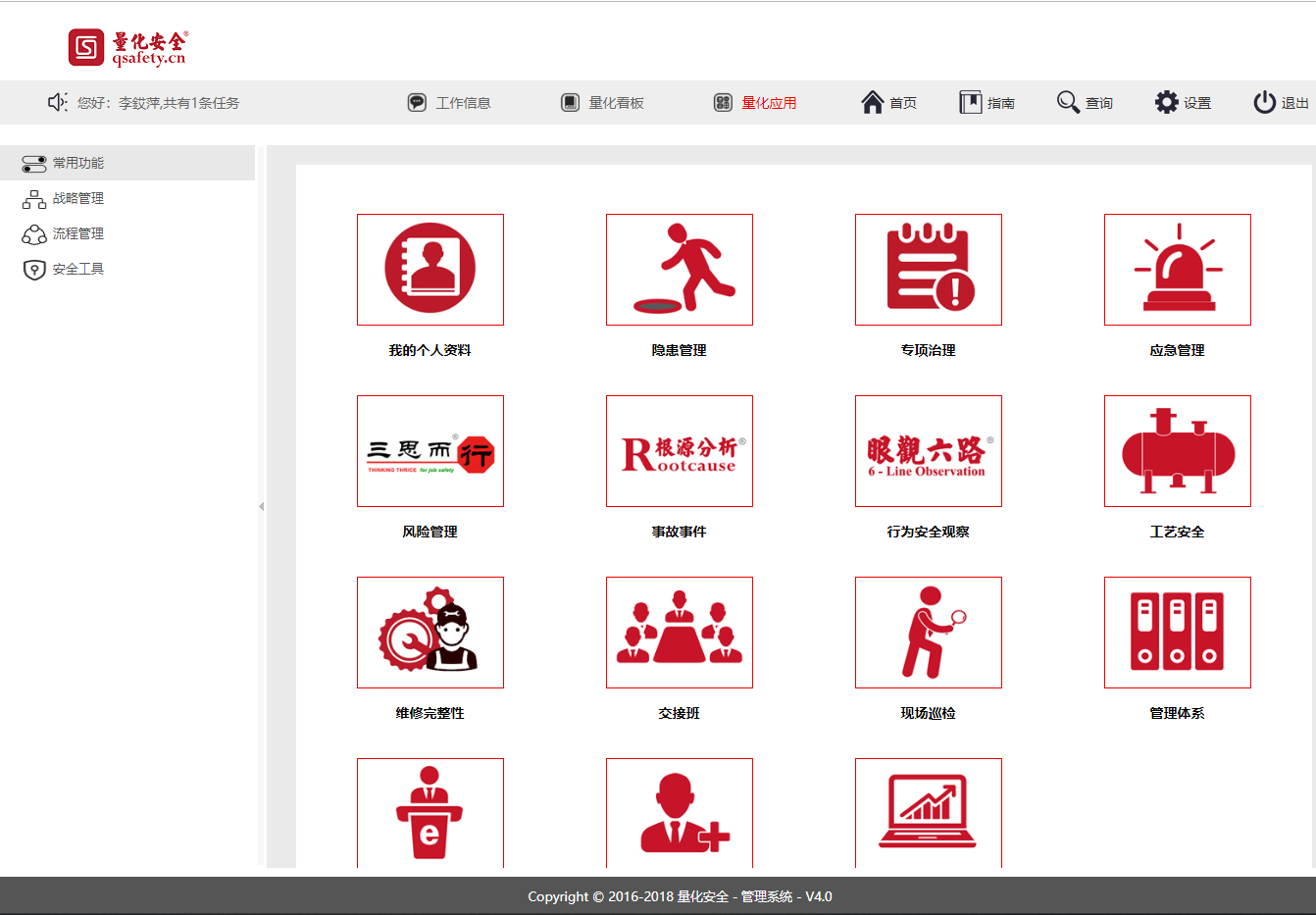The height and width of the screenshot is (915, 1316).
Task: Expand 战略管理 in the sidebar
Action: [x=77, y=198]
